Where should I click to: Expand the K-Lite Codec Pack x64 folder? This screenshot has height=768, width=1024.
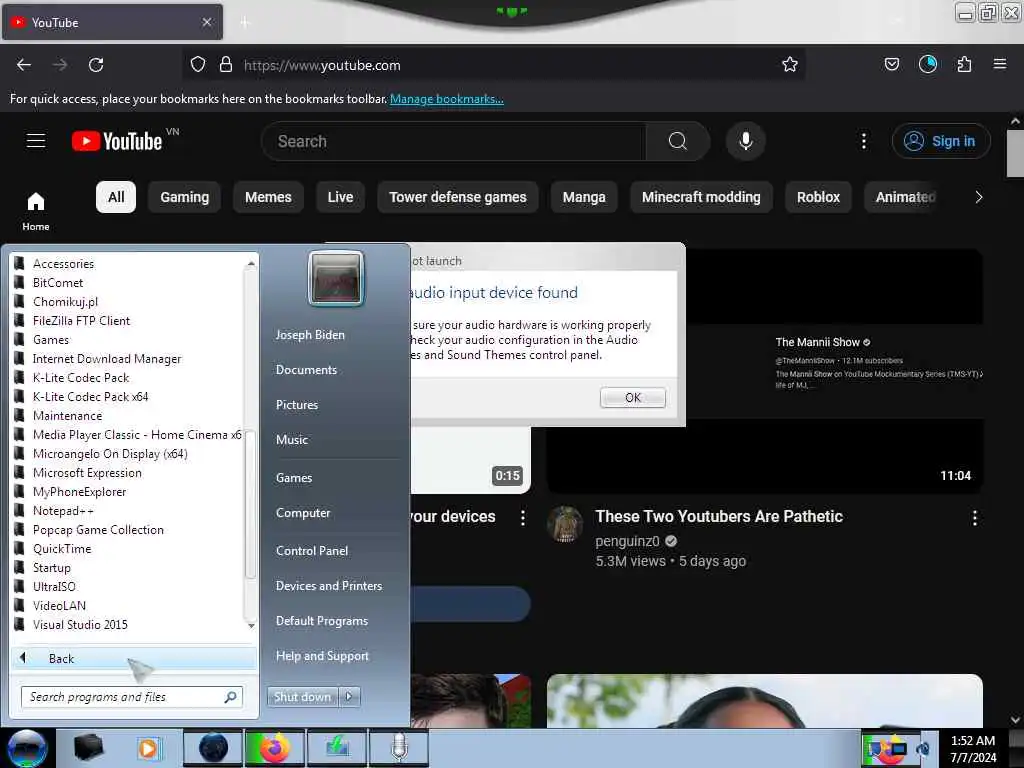point(90,396)
